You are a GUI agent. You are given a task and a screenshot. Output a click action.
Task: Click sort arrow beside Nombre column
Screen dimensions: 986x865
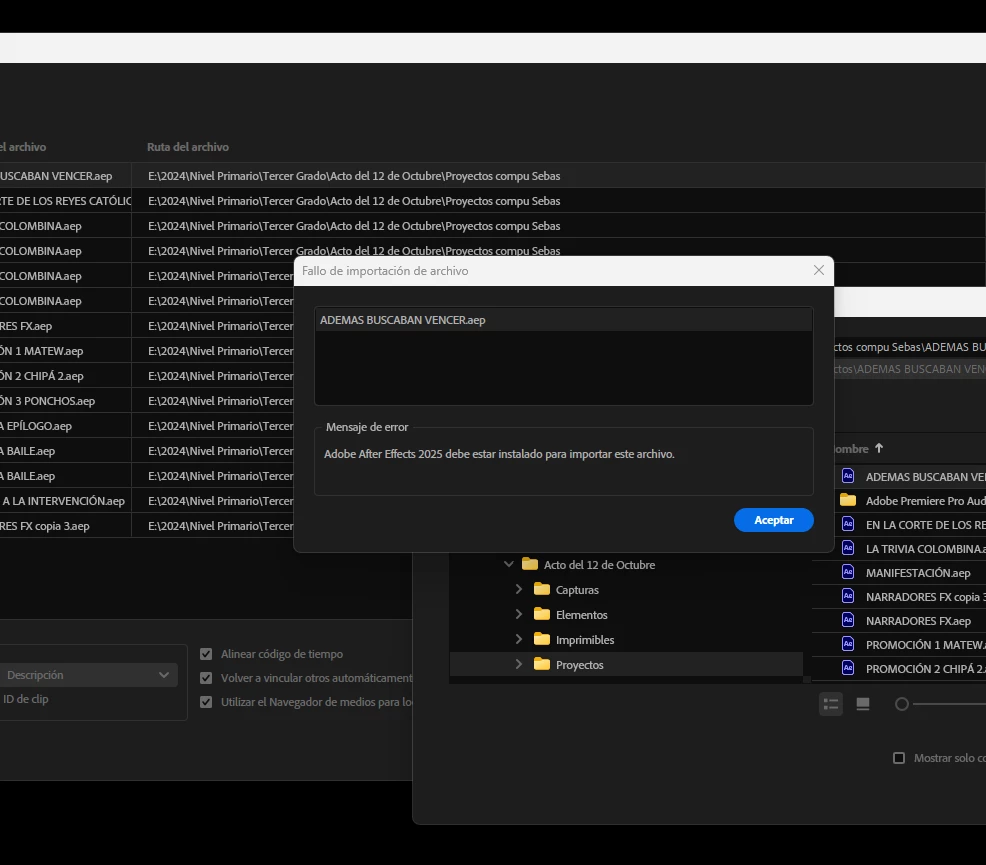pyautogui.click(x=879, y=448)
